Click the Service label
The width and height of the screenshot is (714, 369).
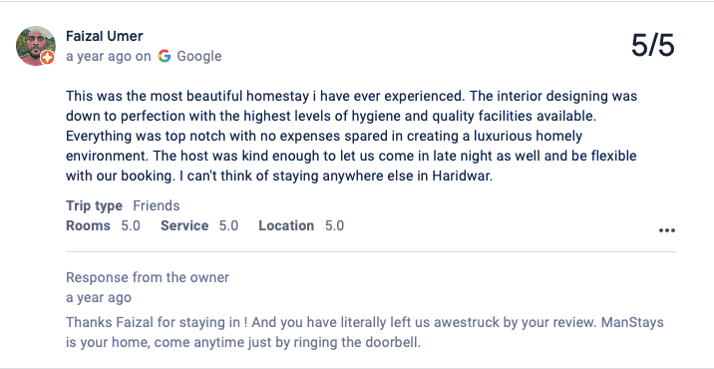[184, 226]
